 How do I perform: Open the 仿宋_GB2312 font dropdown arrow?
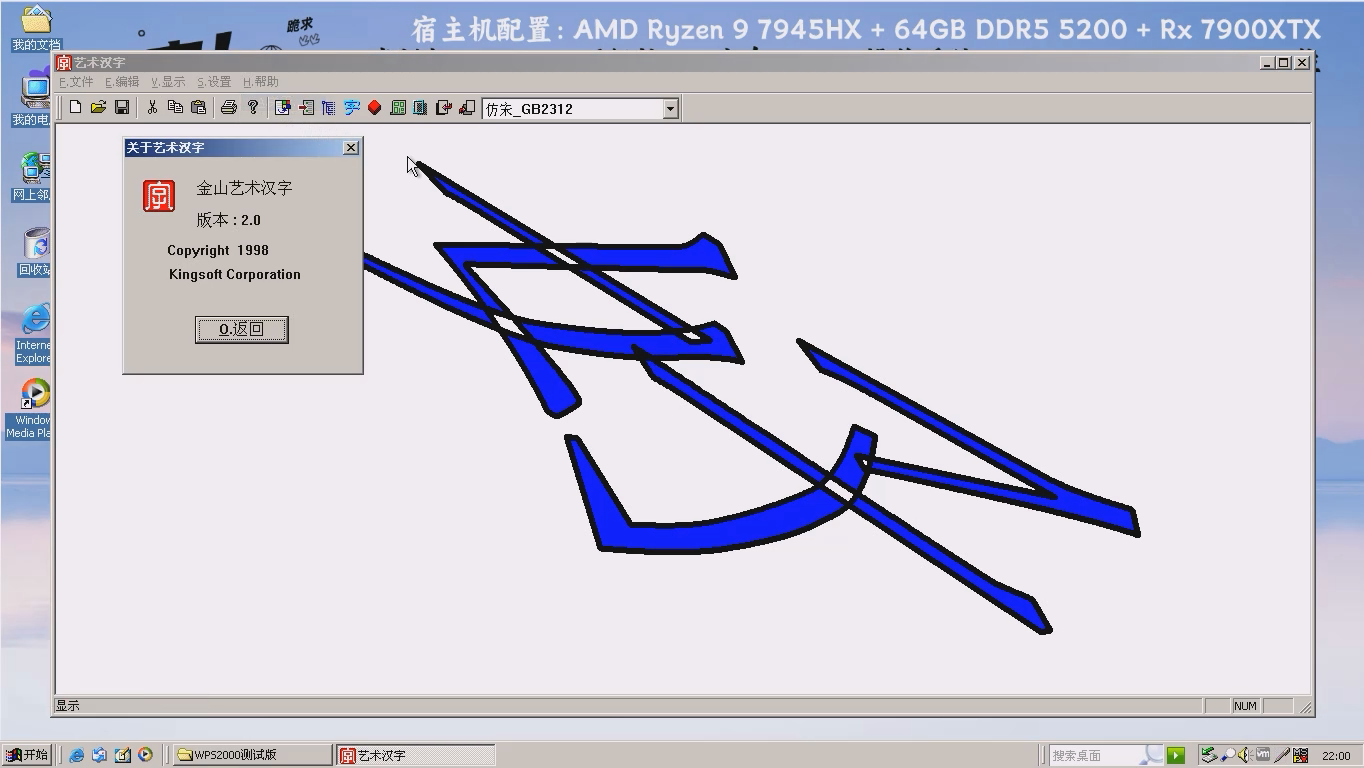[x=671, y=109]
